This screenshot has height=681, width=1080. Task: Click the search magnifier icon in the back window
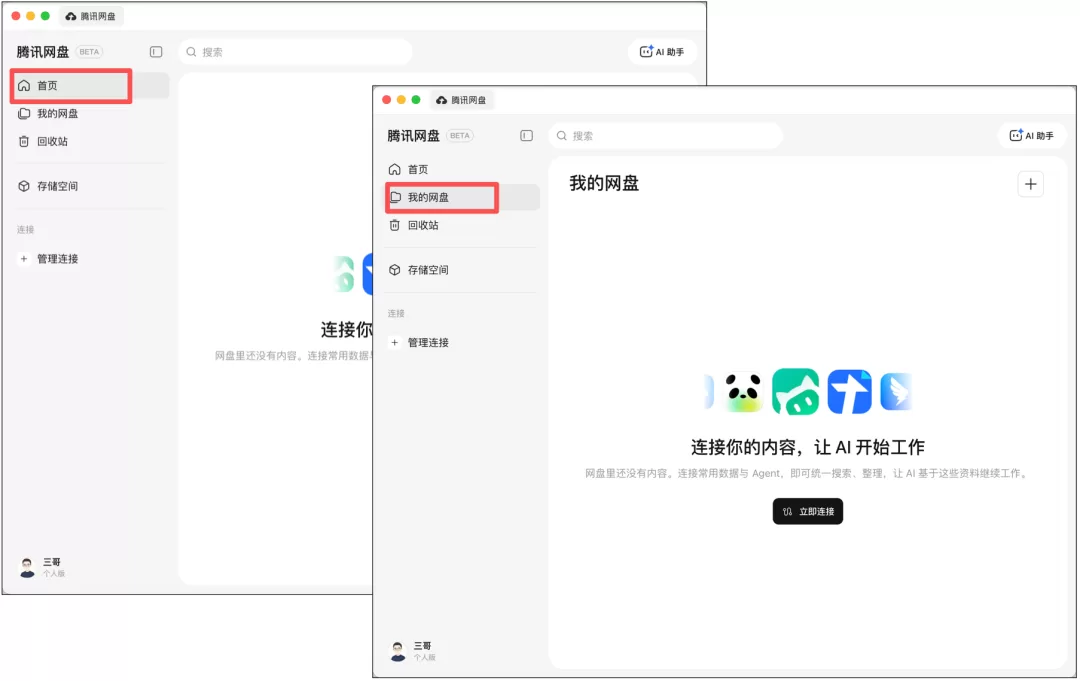point(191,52)
